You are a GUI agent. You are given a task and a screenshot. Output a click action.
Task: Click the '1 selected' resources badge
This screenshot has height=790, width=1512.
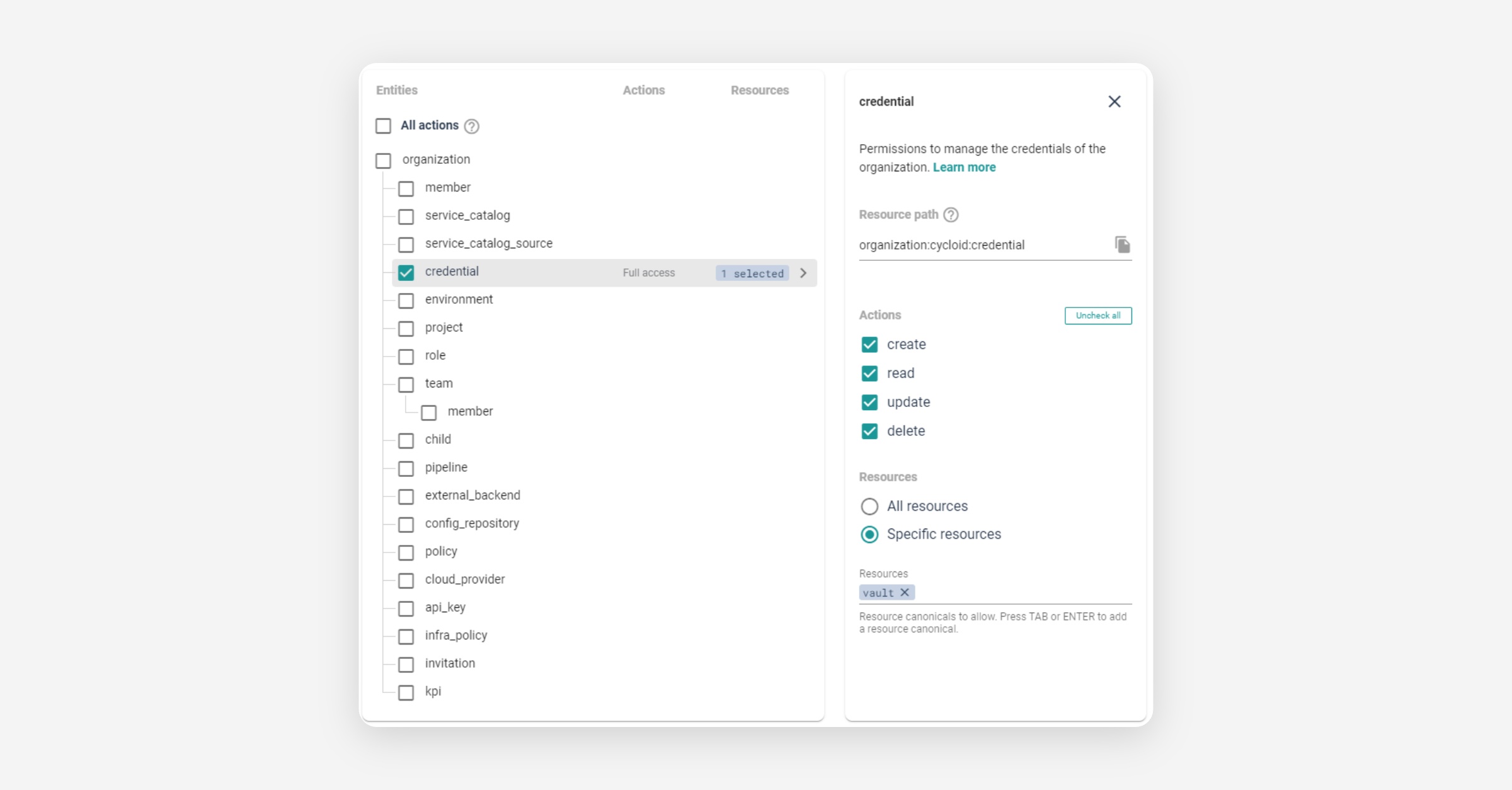pos(752,273)
